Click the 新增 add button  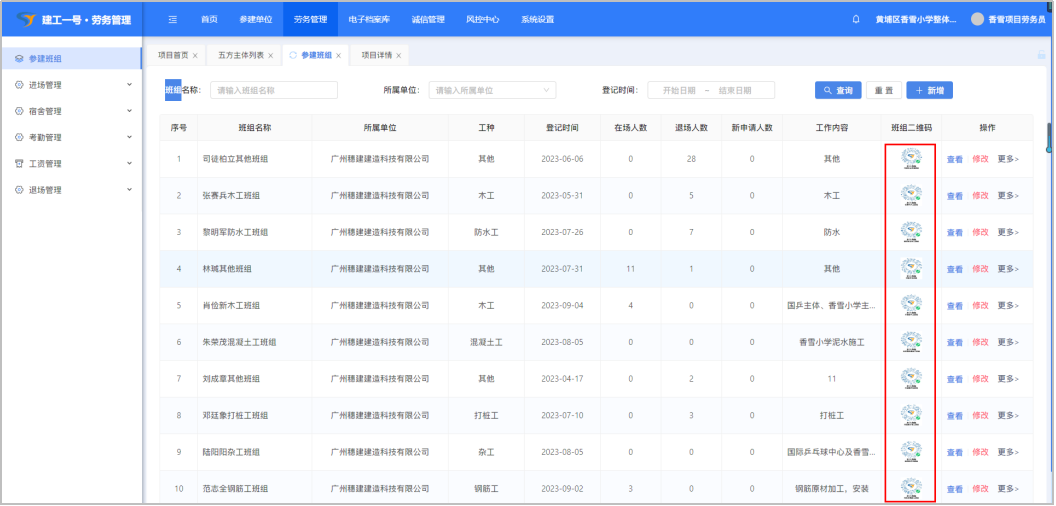928,90
